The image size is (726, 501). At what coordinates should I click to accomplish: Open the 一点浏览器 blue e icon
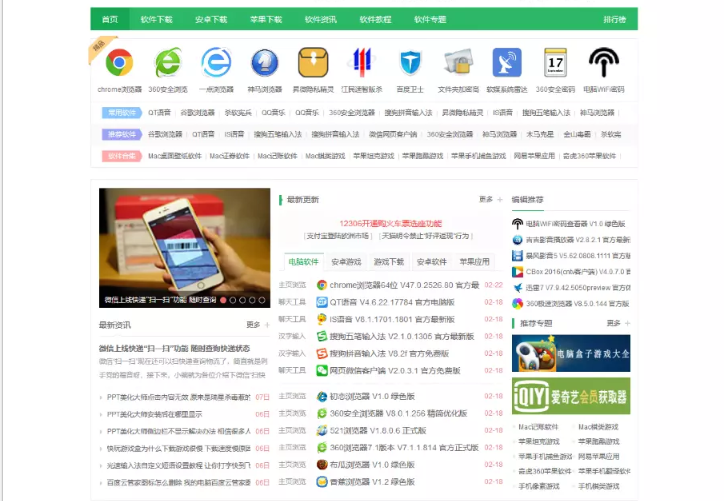pyautogui.click(x=216, y=63)
